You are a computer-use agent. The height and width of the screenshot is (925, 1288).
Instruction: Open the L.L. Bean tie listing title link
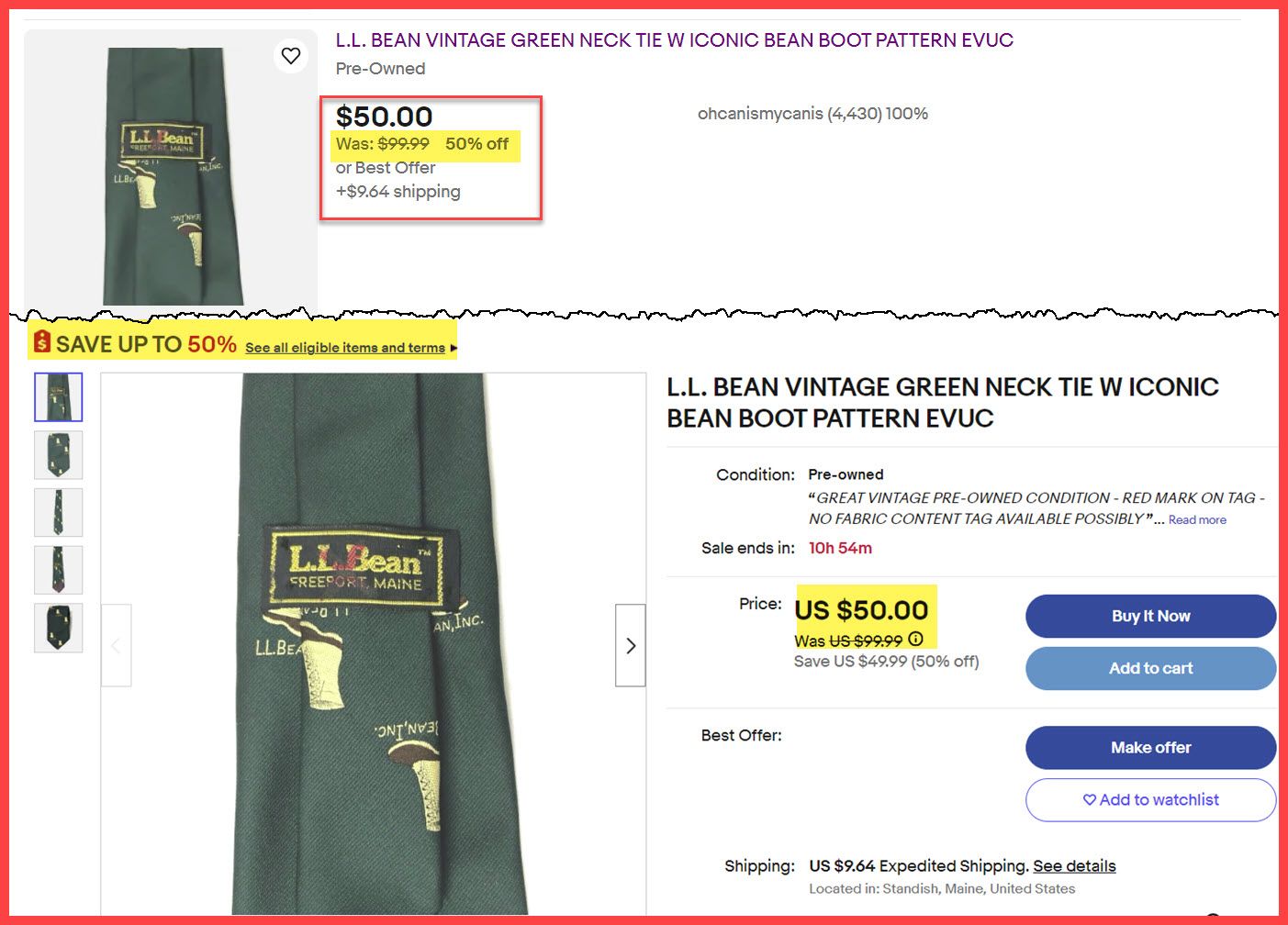tap(675, 40)
